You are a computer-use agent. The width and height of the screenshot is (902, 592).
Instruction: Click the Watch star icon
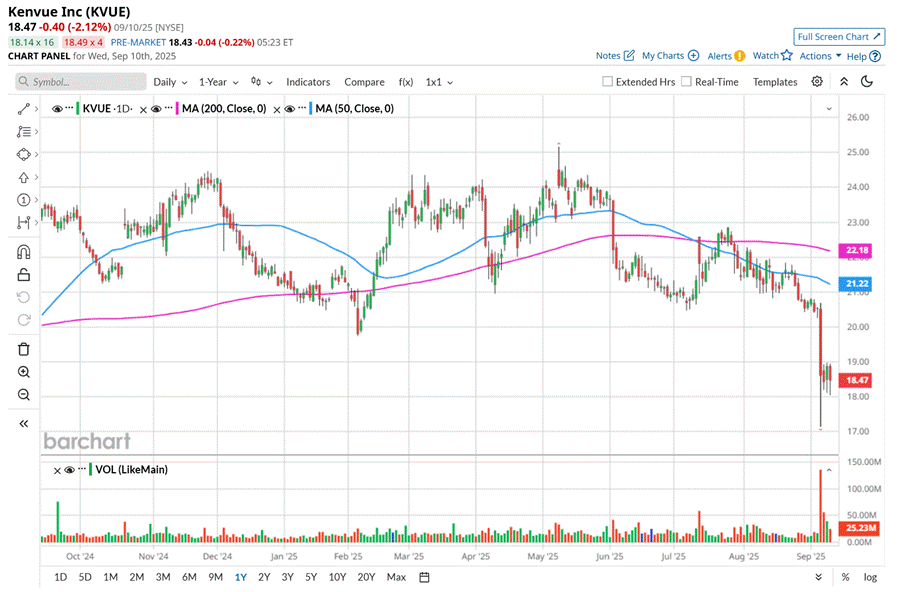point(787,56)
